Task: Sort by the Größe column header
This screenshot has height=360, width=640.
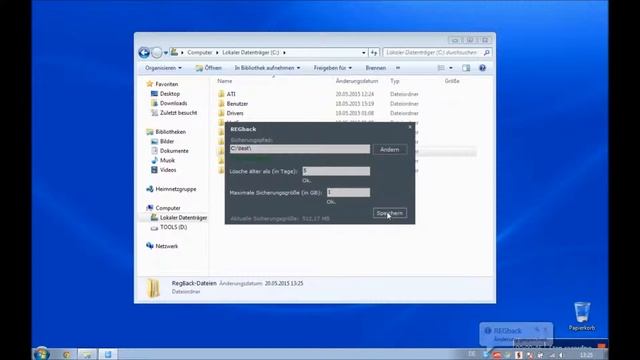Action: click(452, 81)
